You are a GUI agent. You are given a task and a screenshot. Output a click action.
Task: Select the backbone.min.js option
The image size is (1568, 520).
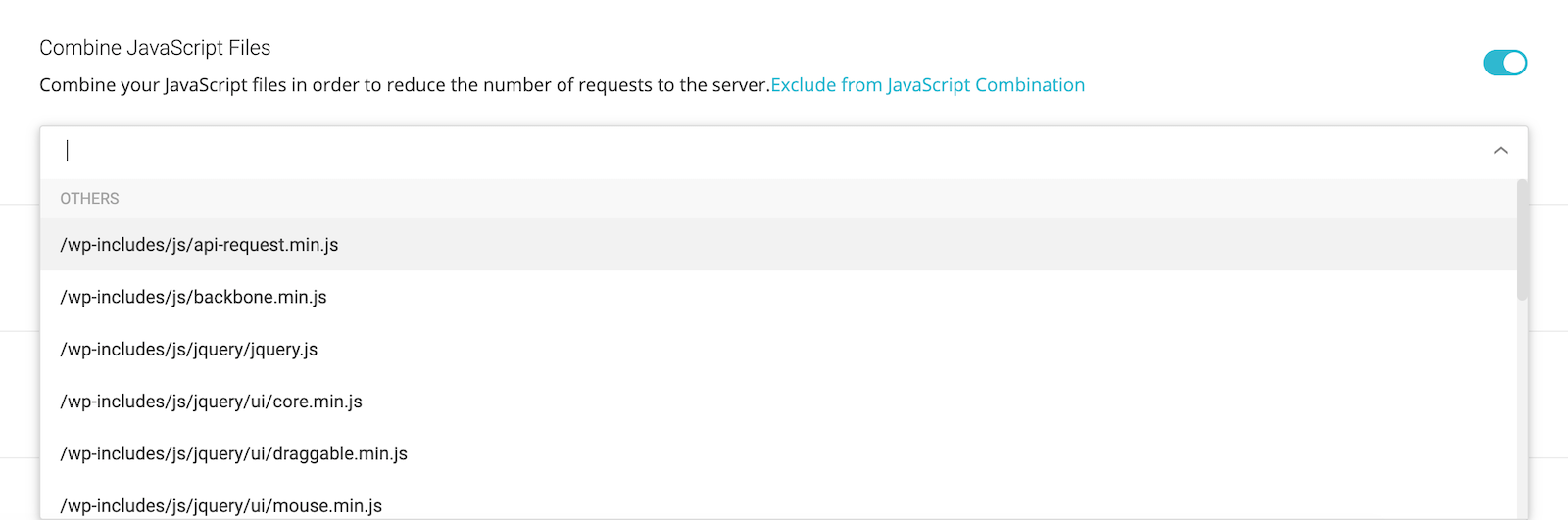click(193, 297)
